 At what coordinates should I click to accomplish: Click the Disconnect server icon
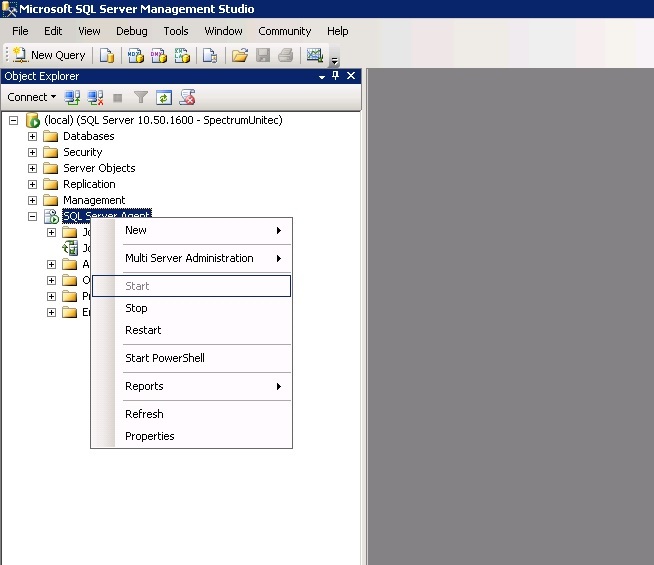tap(95, 98)
